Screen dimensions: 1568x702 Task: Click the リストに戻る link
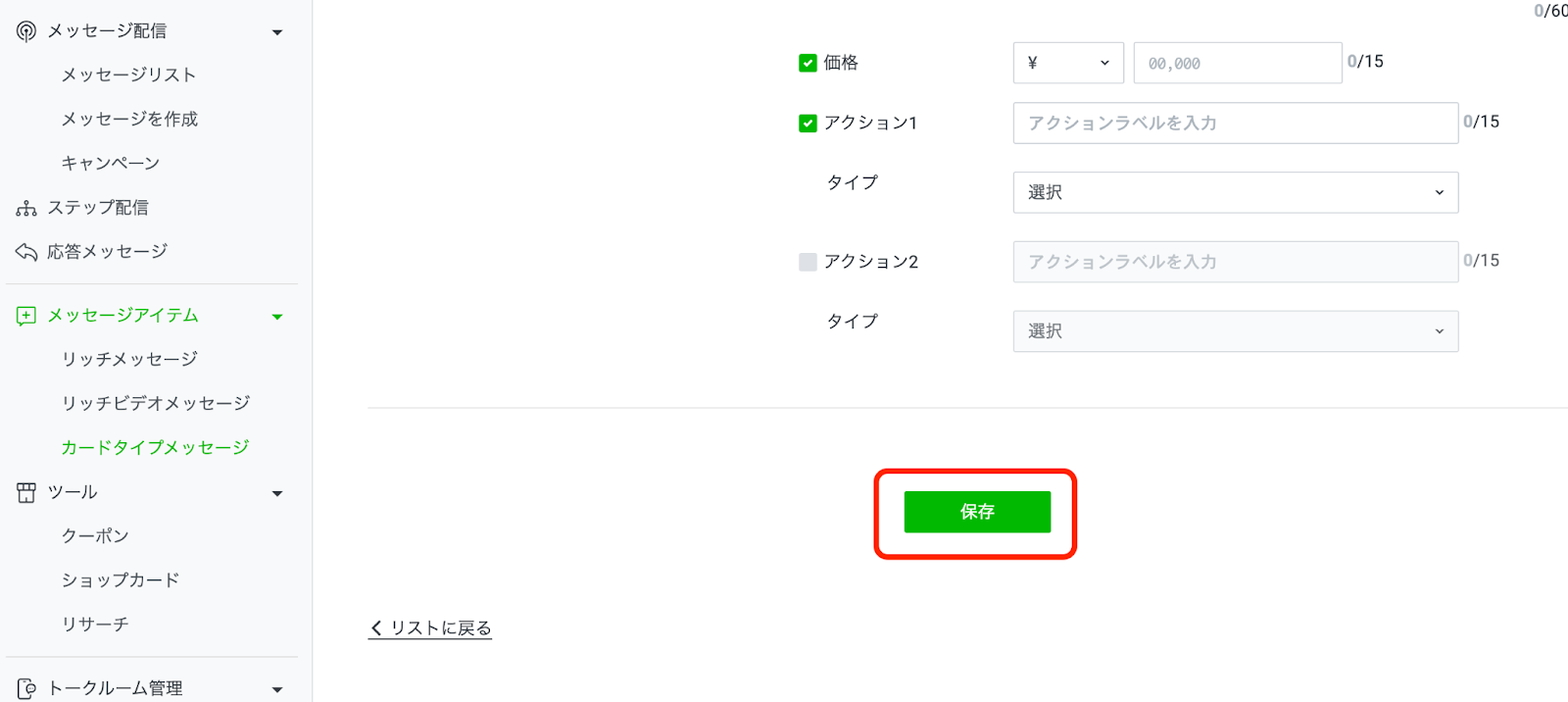point(440,628)
